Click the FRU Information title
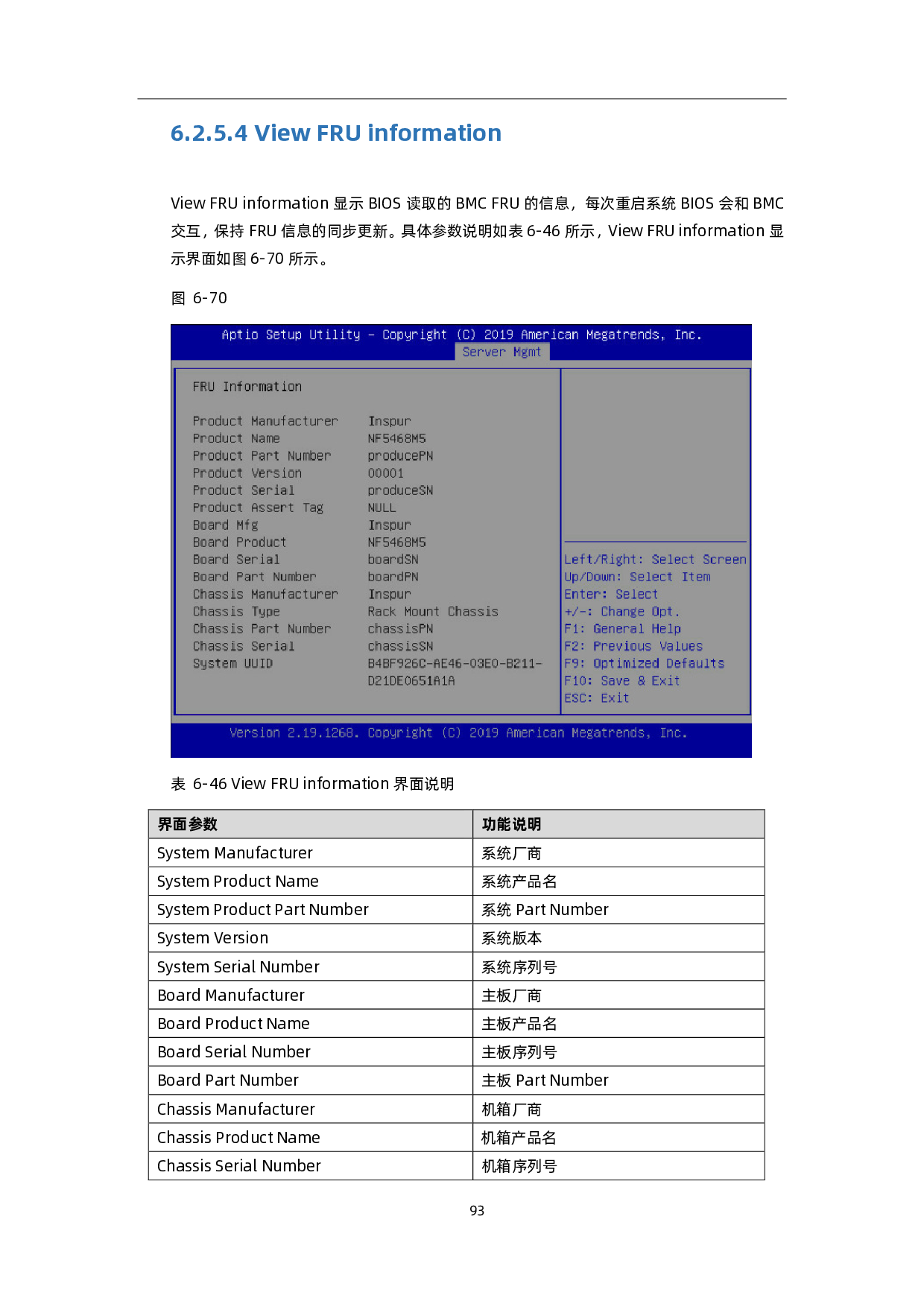This screenshot has width=924, height=1307. (247, 387)
